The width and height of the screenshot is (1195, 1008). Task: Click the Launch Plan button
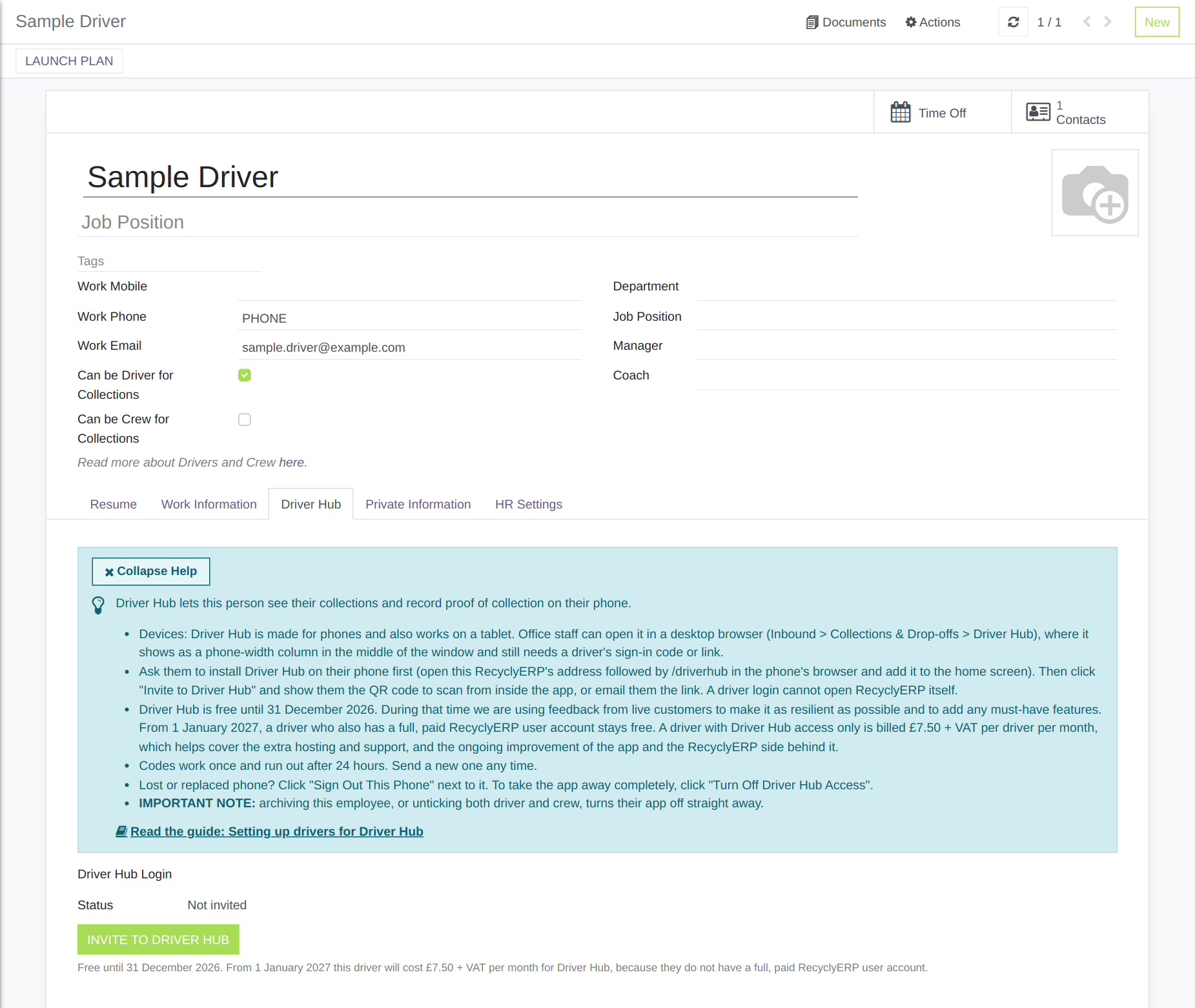click(x=69, y=61)
